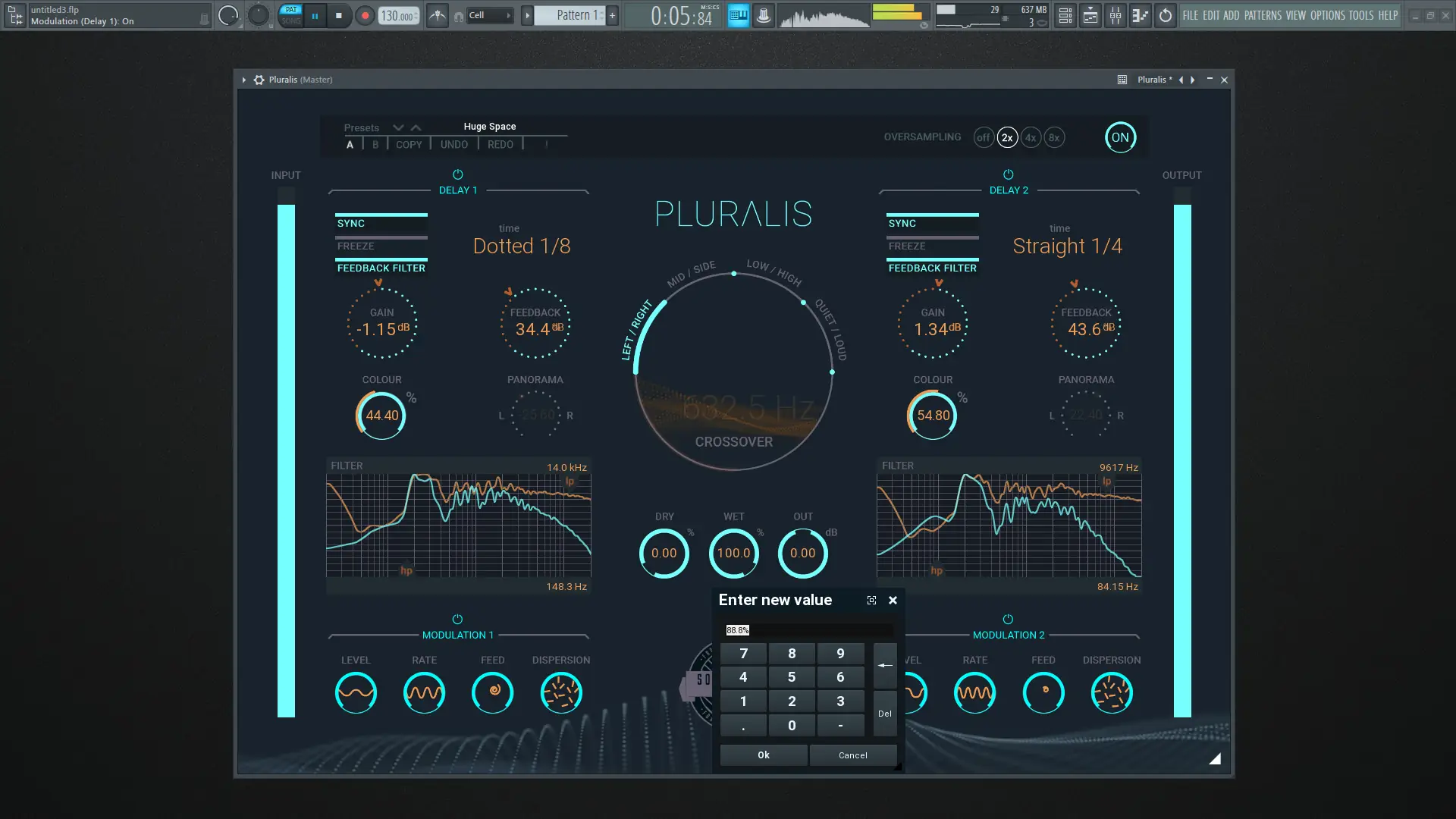Image resolution: width=1456 pixels, height=819 pixels.
Task: Open the OPTIONS menu
Action: 1327,15
